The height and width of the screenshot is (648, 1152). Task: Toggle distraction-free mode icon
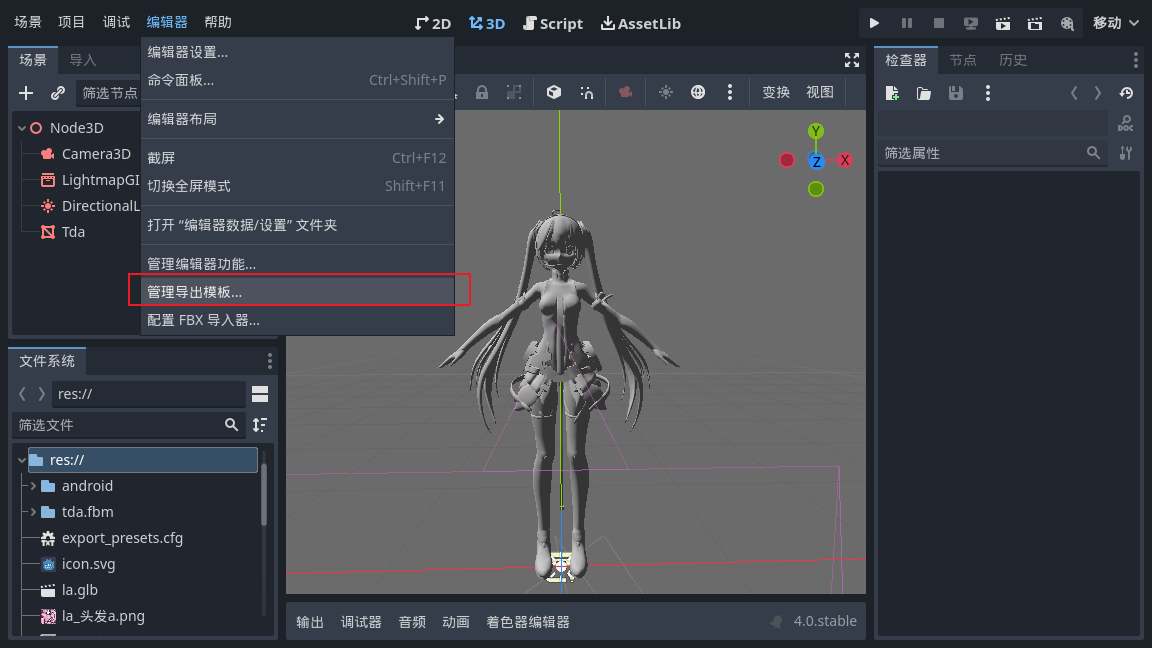coord(852,60)
